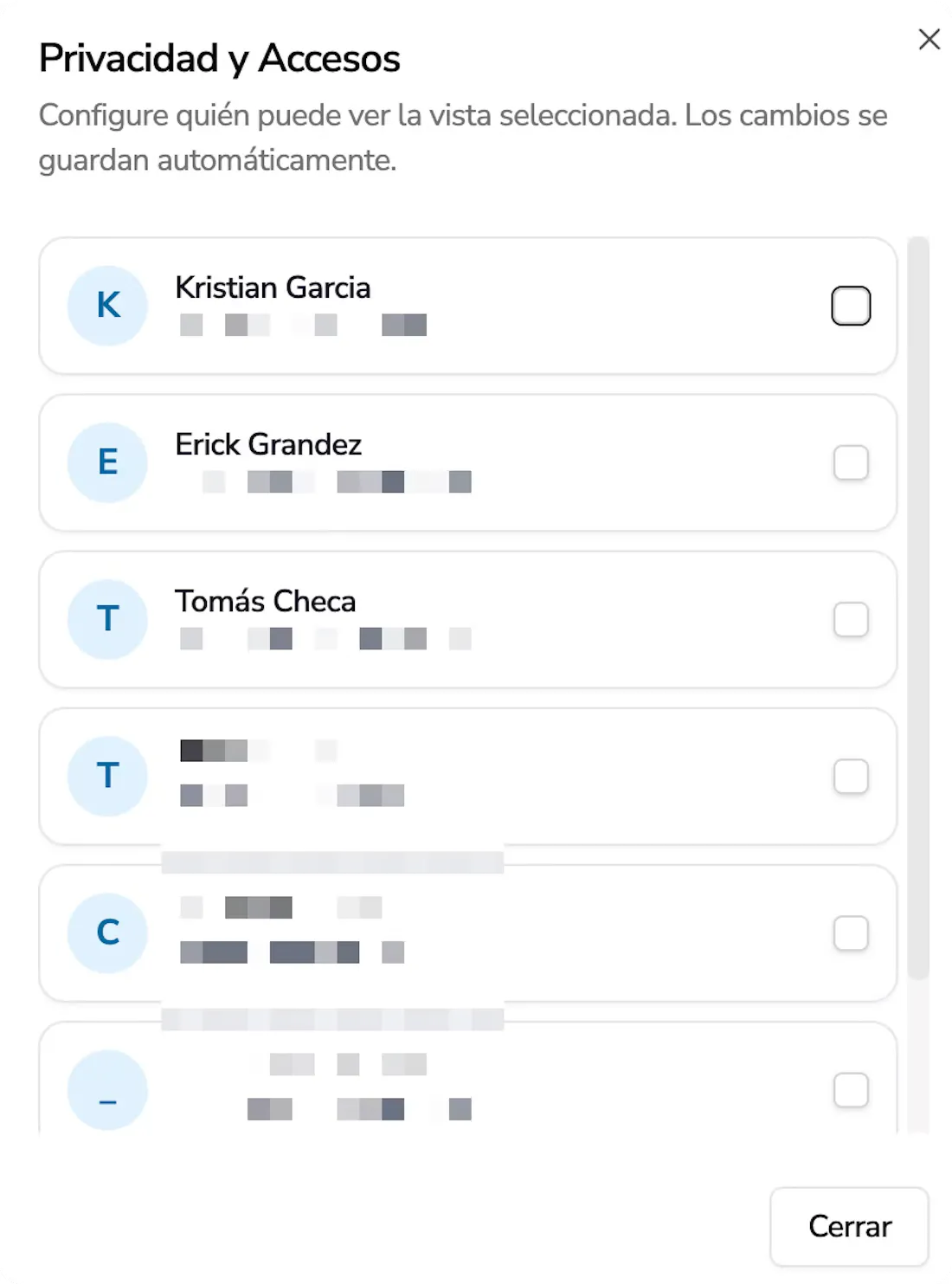
Task: Click the Erick Grandez name label
Action: (268, 444)
